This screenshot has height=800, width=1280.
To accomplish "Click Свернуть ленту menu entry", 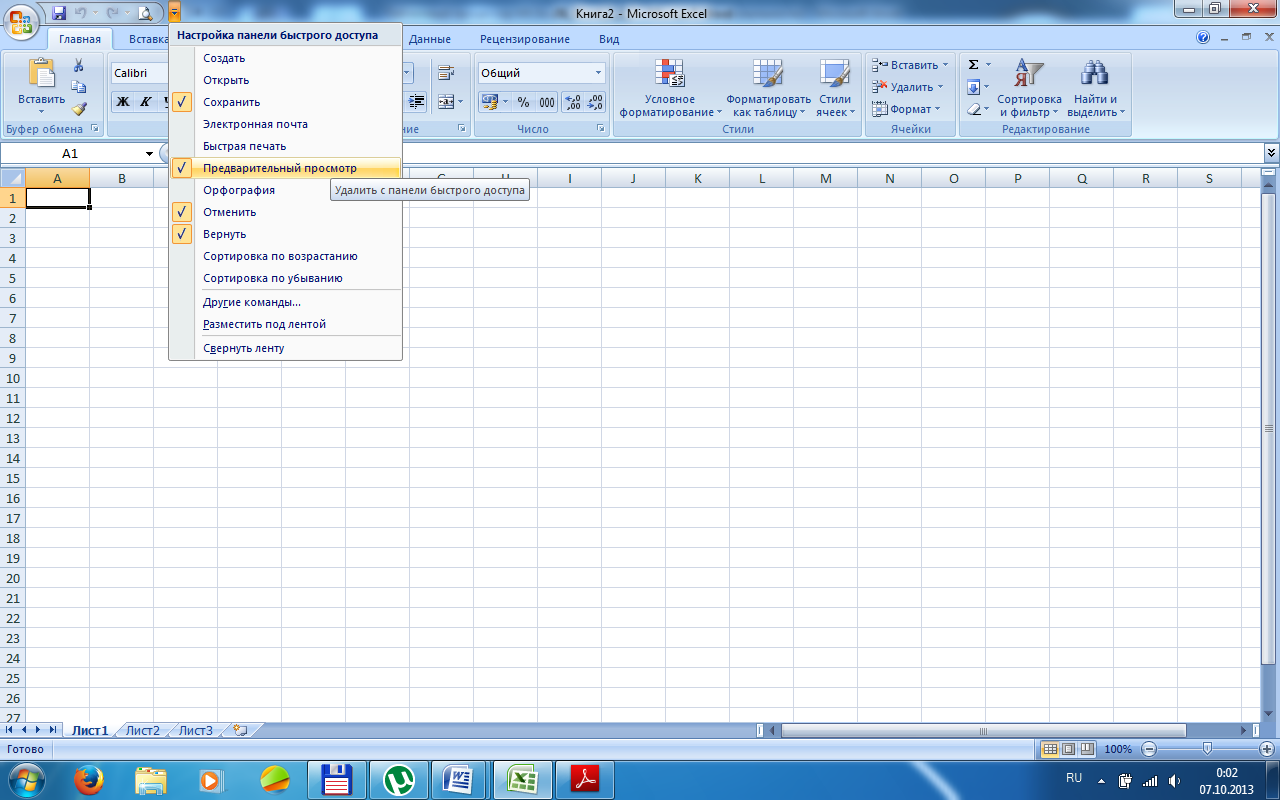I will point(285,348).
